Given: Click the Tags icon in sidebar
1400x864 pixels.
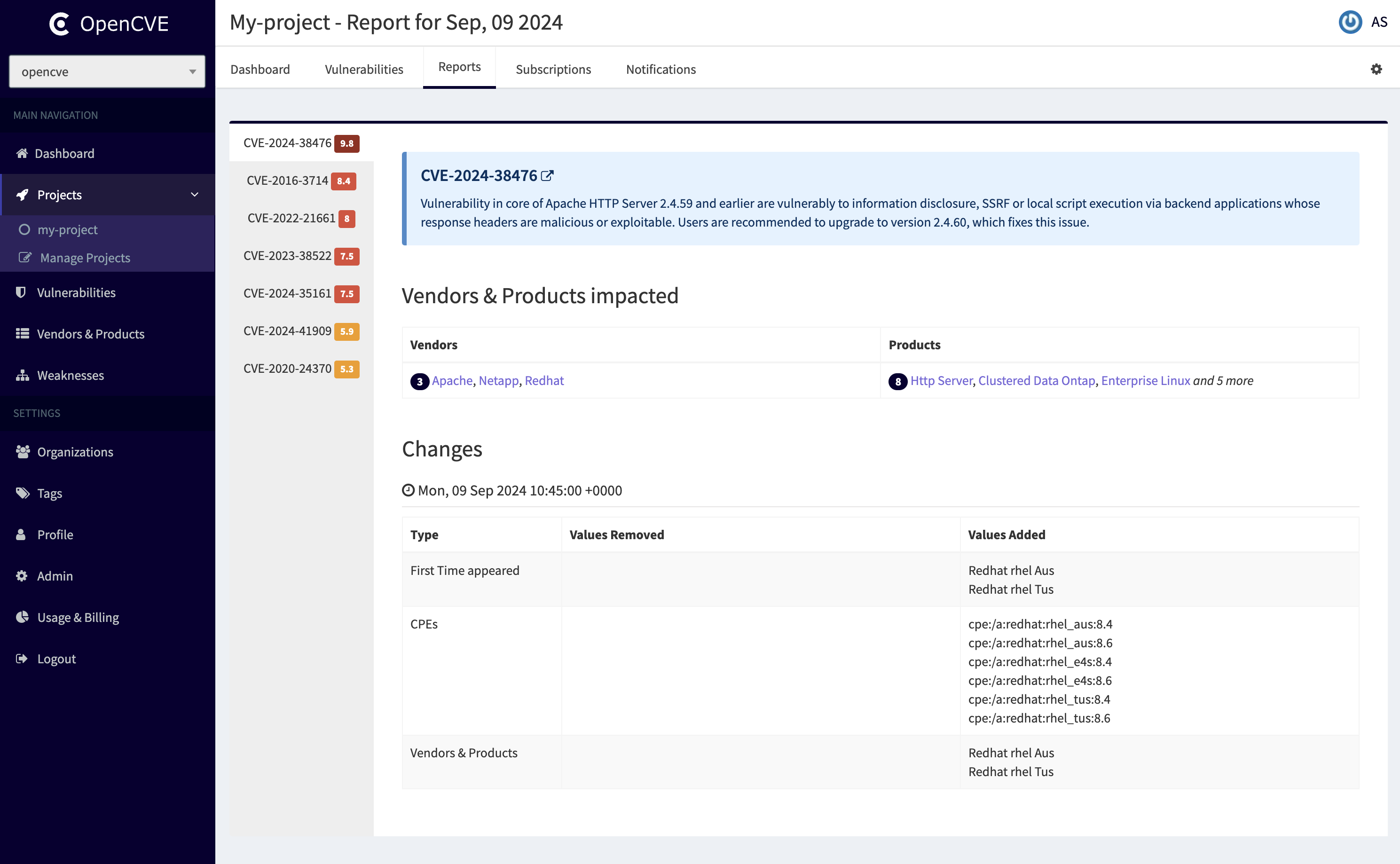Looking at the screenshot, I should point(22,493).
